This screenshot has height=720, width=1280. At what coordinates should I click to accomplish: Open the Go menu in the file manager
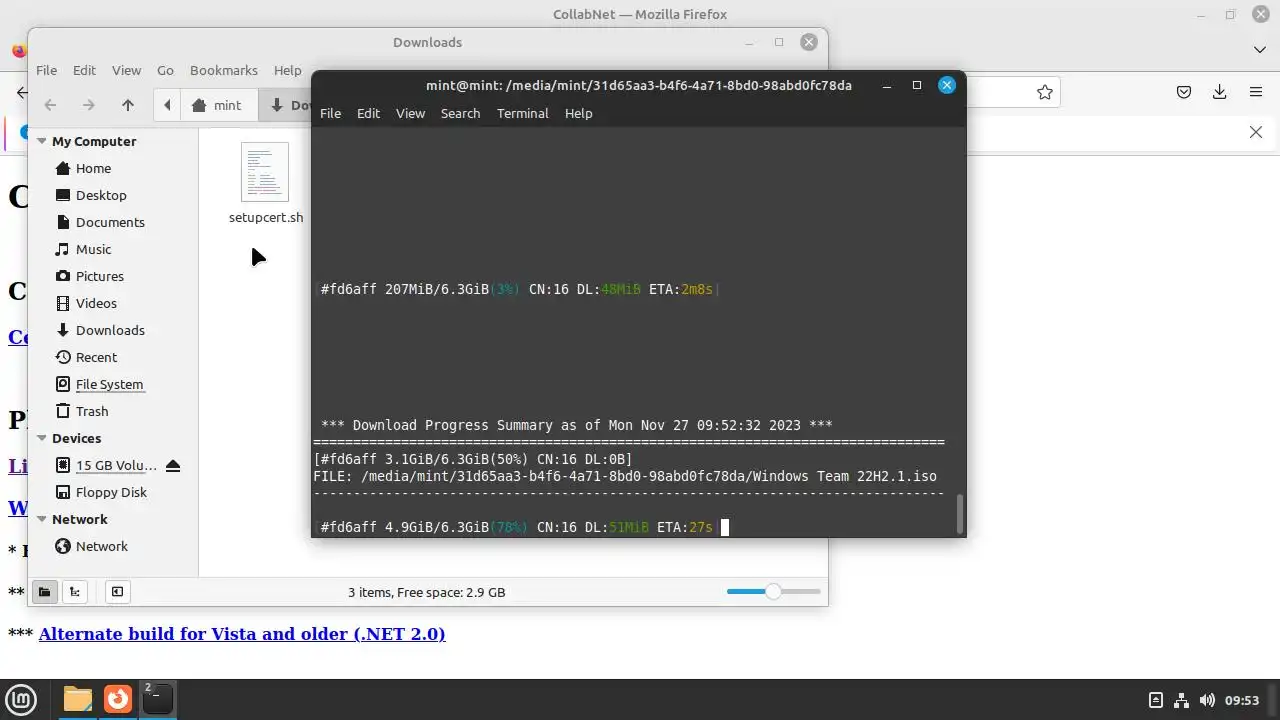[165, 70]
